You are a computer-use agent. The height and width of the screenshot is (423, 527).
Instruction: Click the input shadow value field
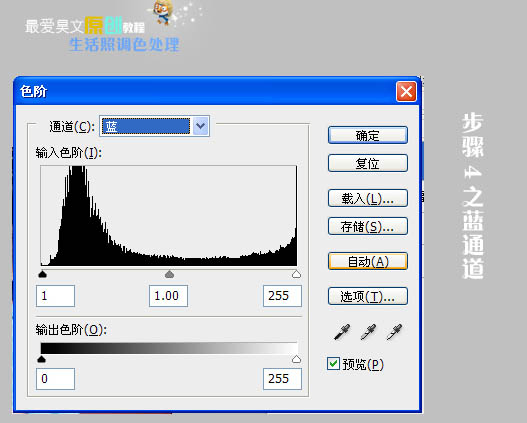55,296
